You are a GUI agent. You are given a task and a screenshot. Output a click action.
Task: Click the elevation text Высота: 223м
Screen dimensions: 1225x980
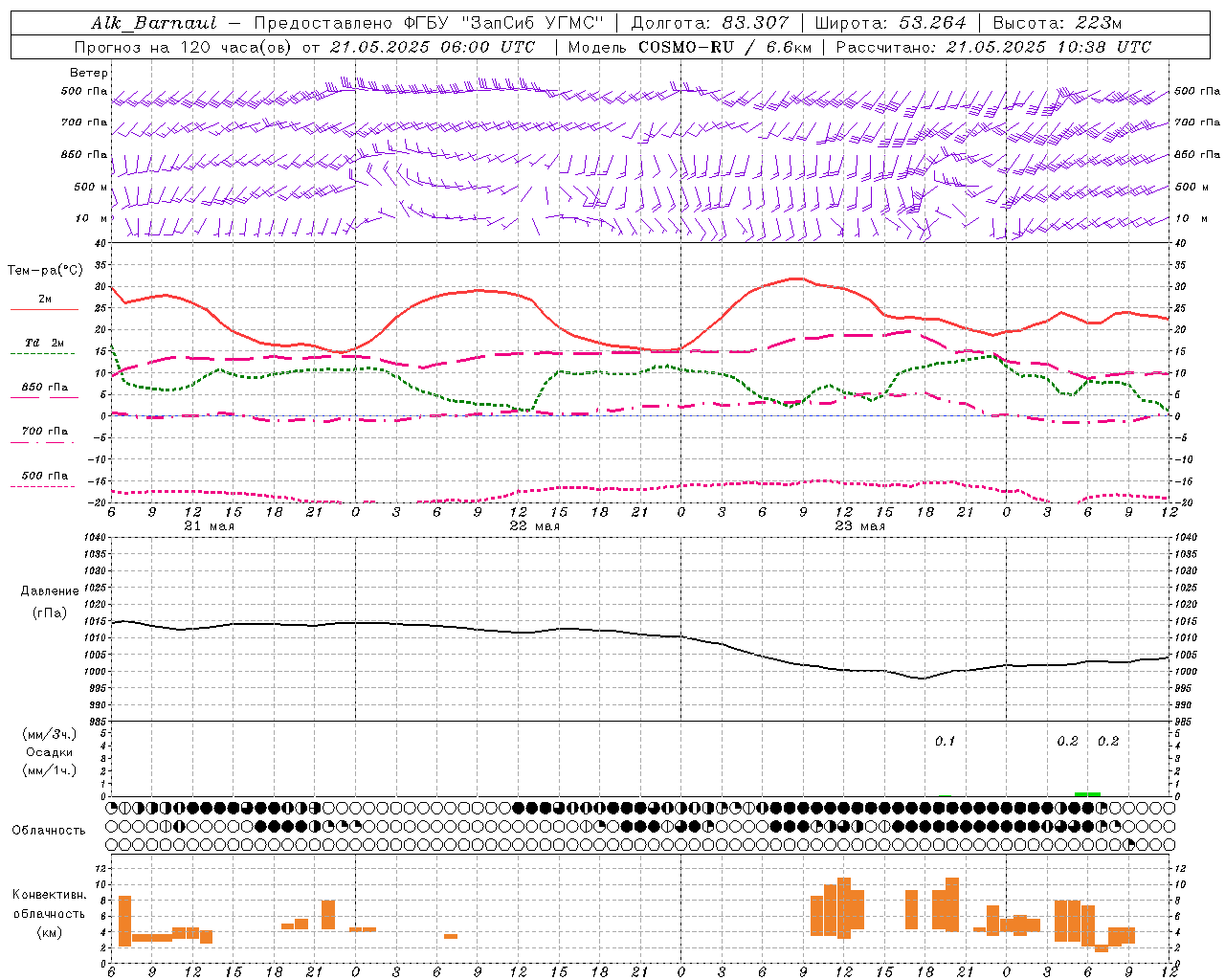(x=1058, y=23)
